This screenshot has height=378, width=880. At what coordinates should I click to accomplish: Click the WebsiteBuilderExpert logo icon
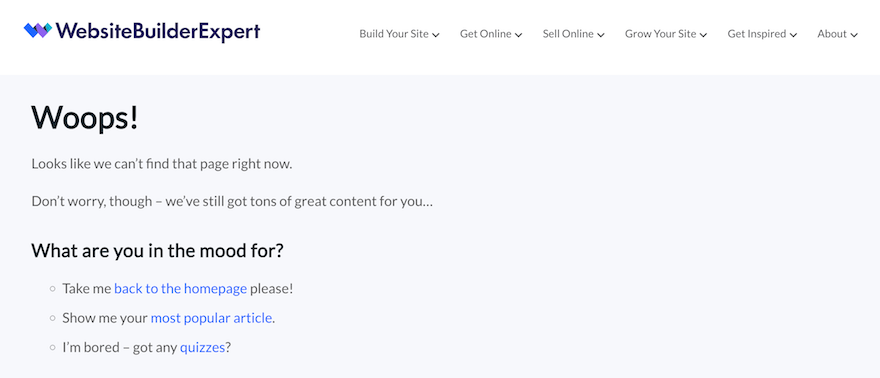pos(38,30)
